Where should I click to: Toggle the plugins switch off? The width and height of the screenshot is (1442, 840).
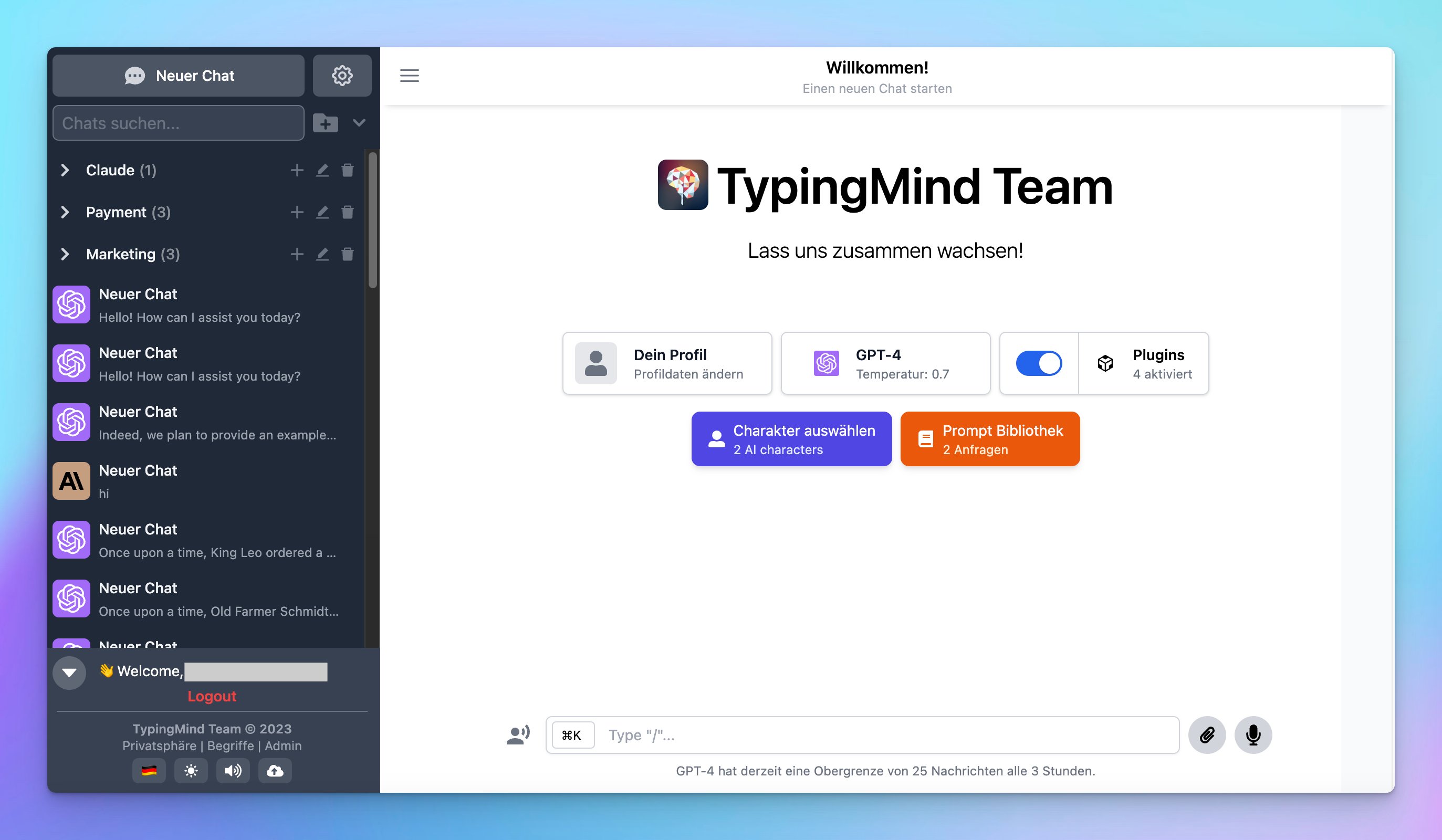pos(1039,363)
